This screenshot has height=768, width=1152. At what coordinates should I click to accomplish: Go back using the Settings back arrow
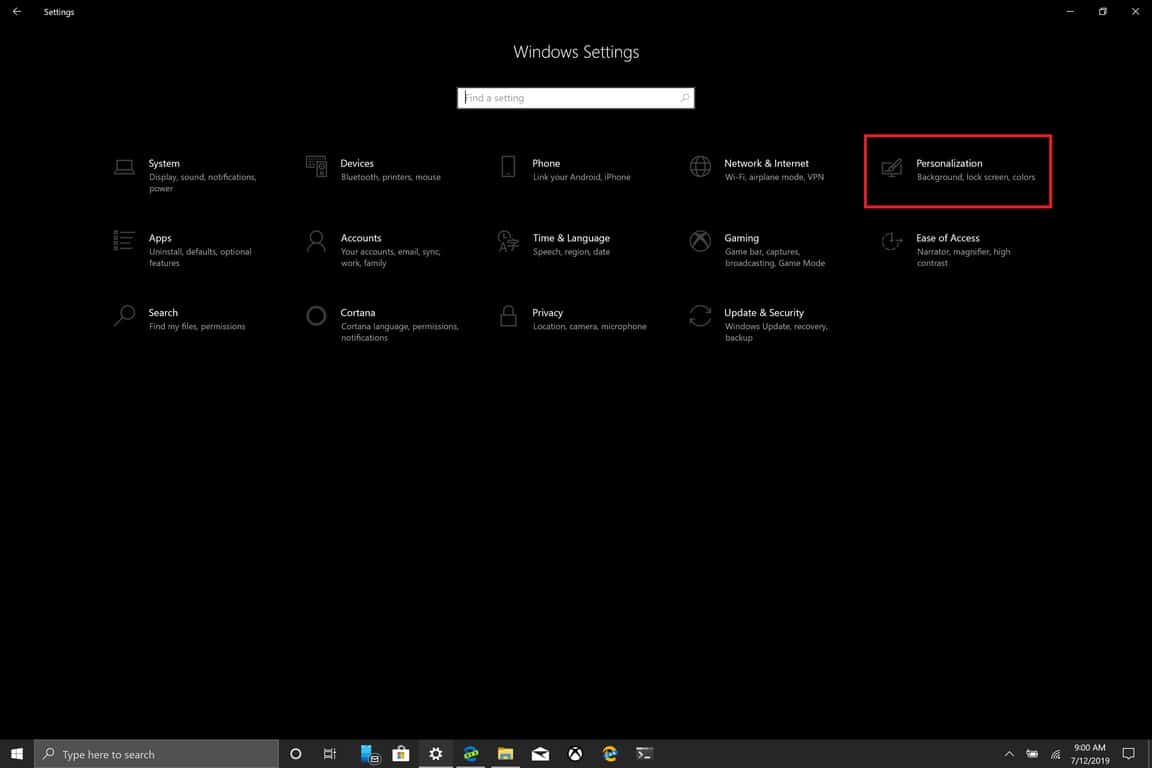point(17,12)
